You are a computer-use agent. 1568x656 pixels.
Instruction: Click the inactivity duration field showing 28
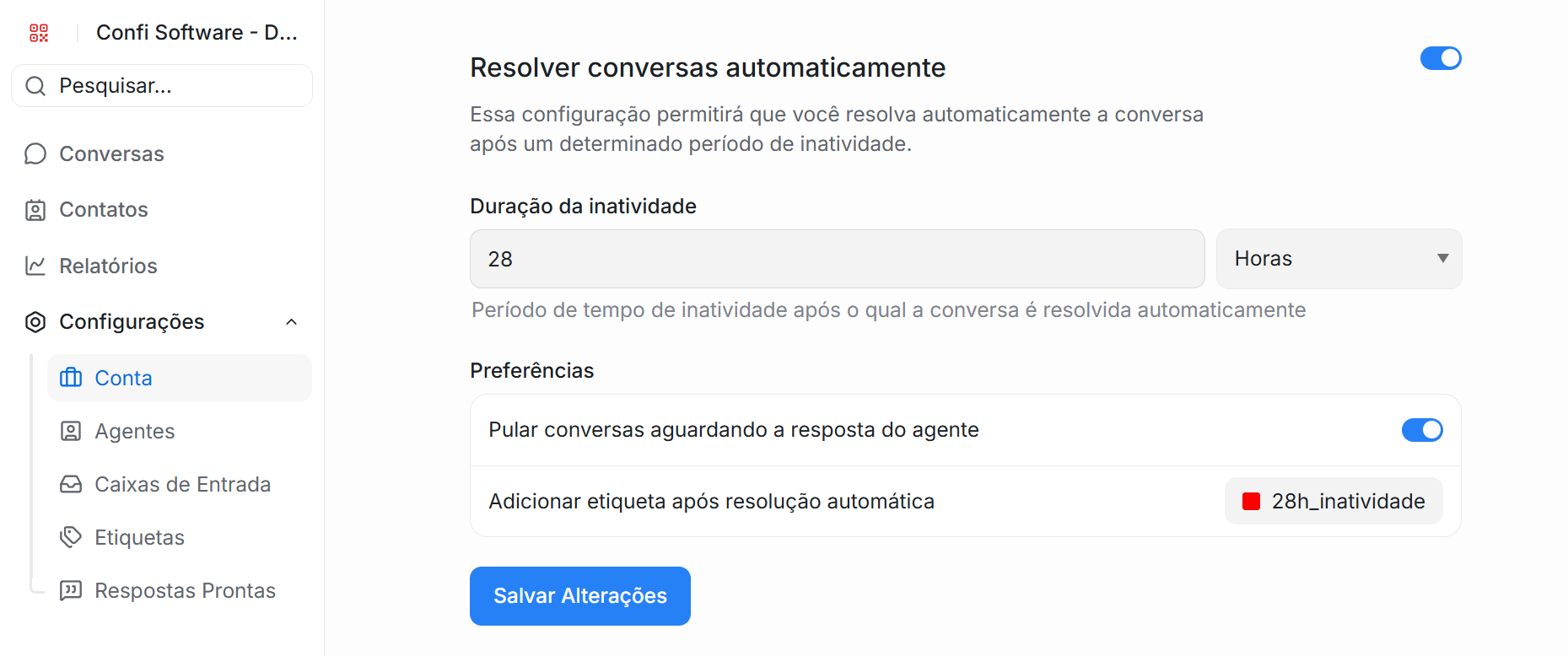(x=837, y=259)
